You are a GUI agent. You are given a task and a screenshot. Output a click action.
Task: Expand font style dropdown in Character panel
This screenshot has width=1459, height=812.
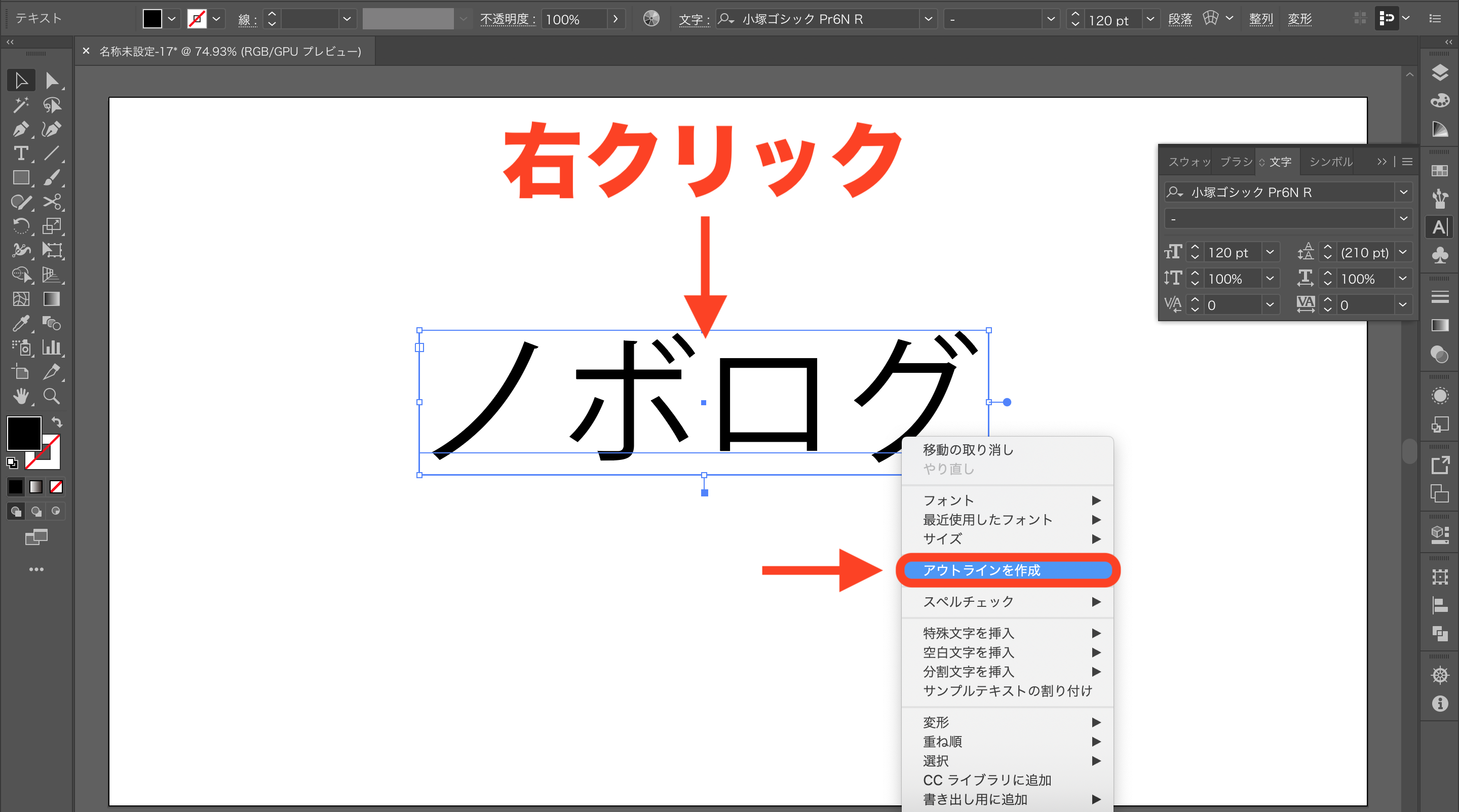pos(1403,218)
